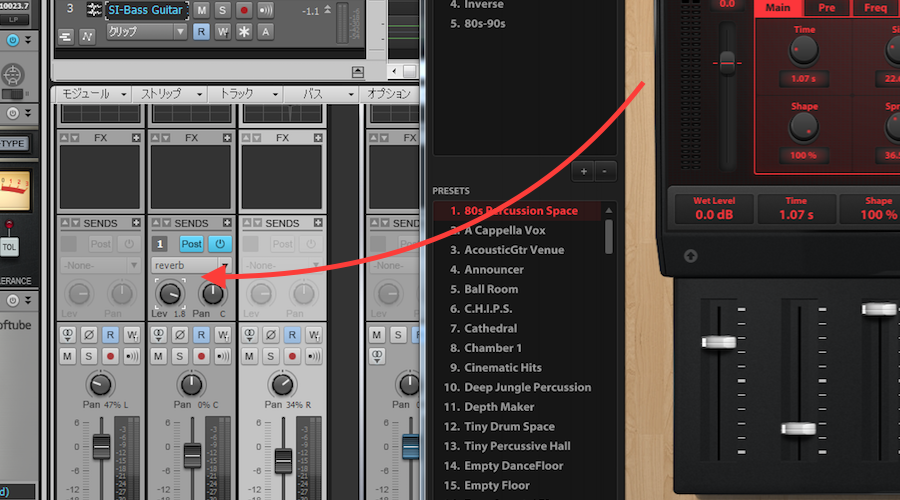The width and height of the screenshot is (900, 500).
Task: Toggle the Post button on reverb send
Action: point(191,244)
